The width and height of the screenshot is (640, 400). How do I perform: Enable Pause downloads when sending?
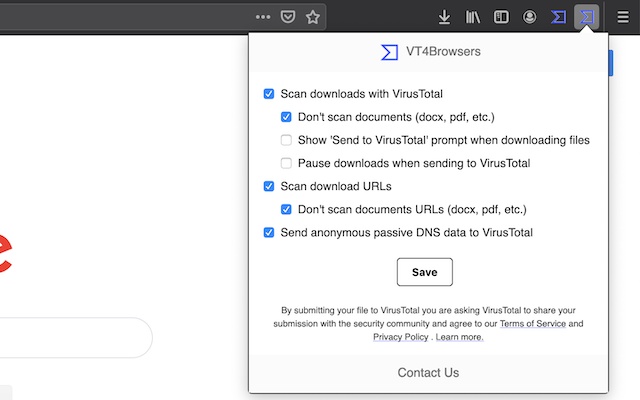click(287, 163)
